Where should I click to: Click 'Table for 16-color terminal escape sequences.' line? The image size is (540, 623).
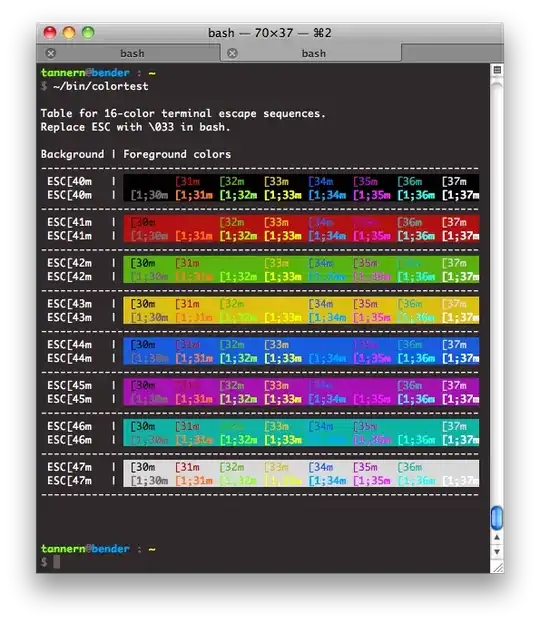coord(183,113)
